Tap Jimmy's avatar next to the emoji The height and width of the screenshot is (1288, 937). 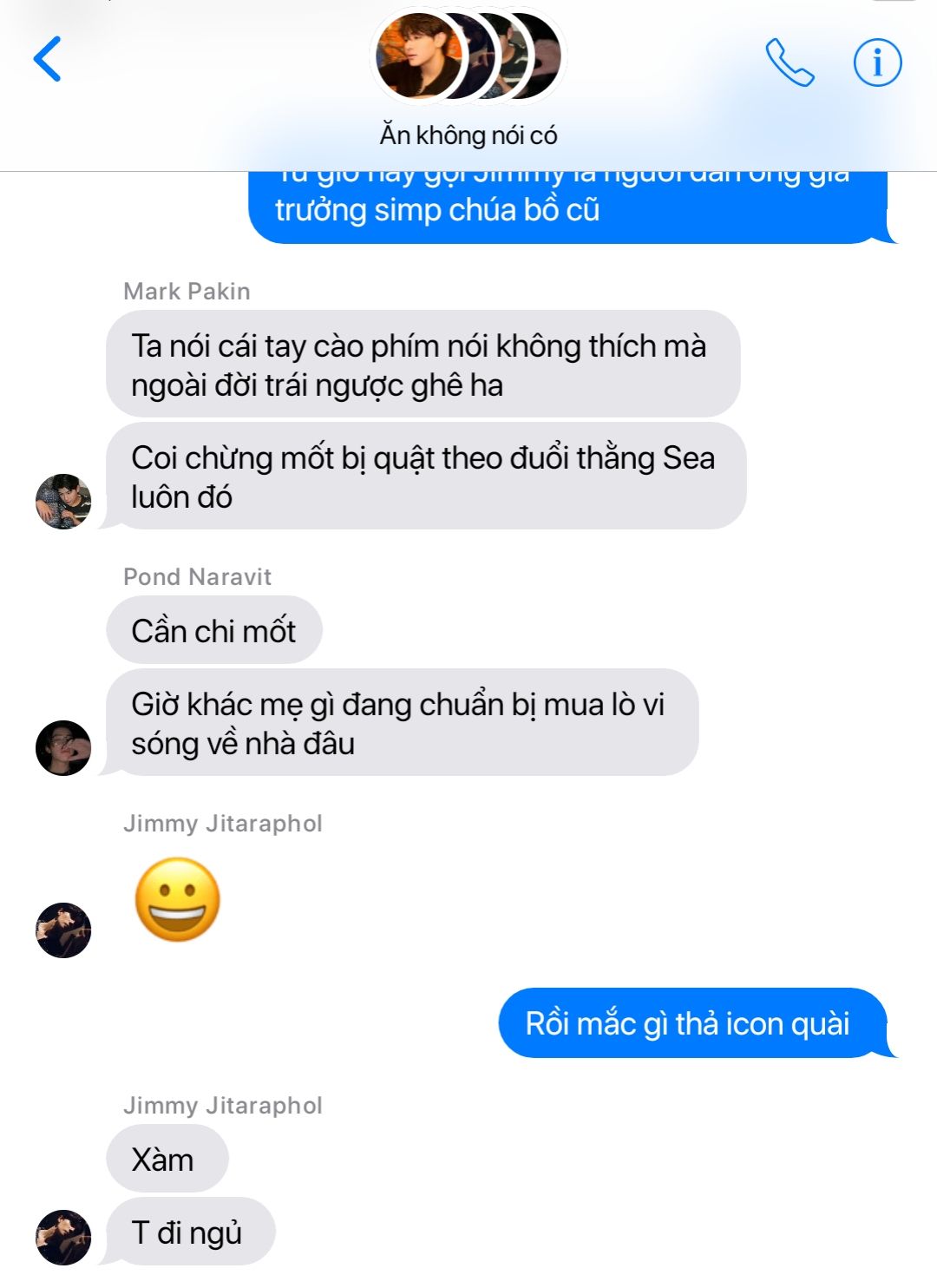pyautogui.click(x=63, y=930)
